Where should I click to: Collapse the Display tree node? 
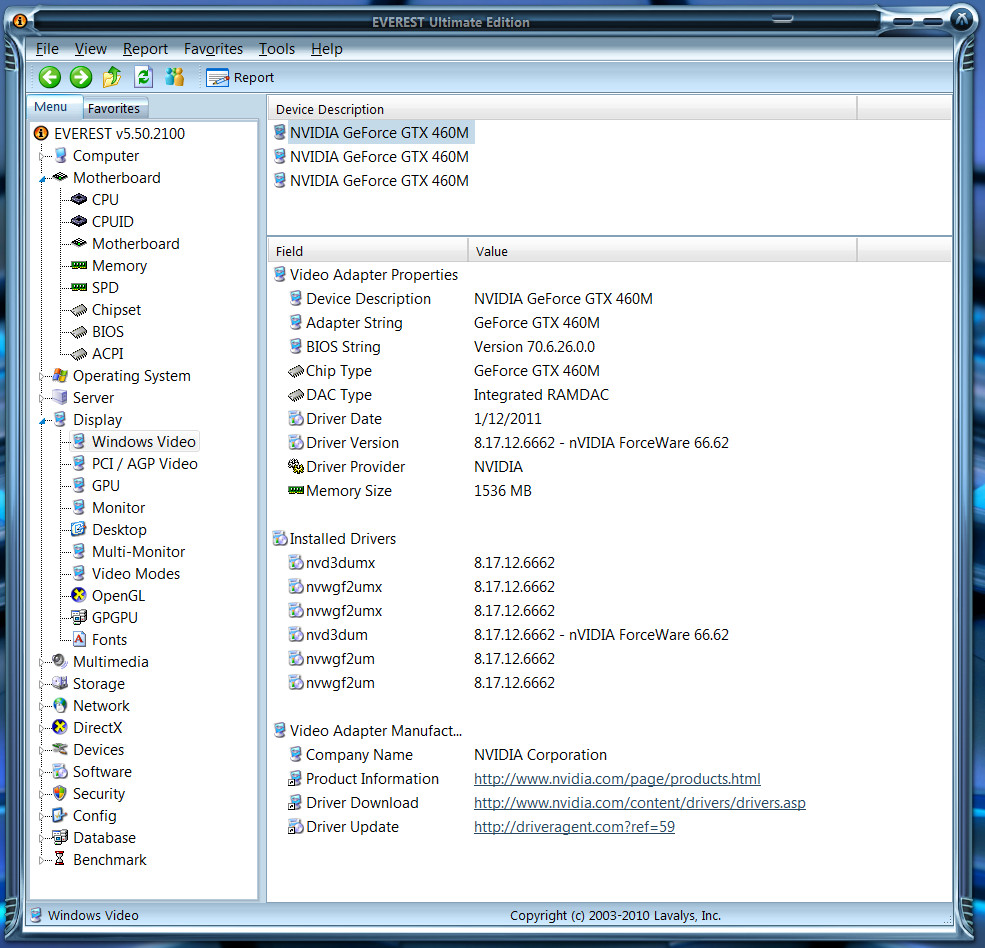click(43, 421)
